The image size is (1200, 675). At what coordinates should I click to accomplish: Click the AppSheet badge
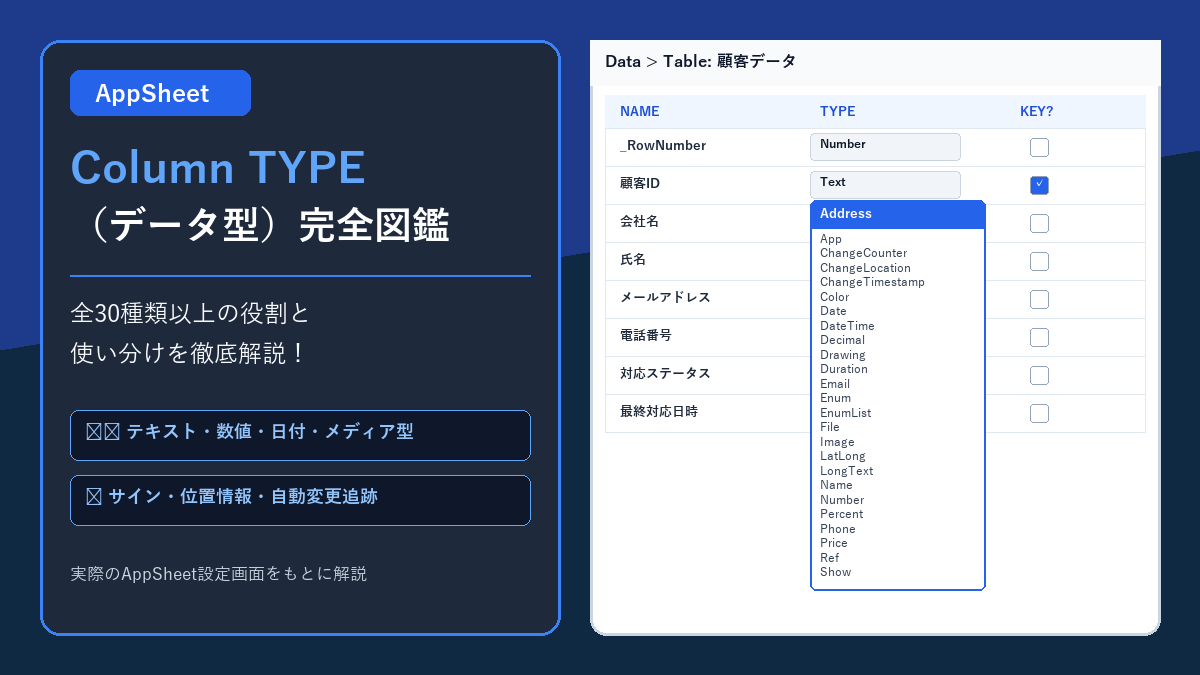(x=160, y=93)
